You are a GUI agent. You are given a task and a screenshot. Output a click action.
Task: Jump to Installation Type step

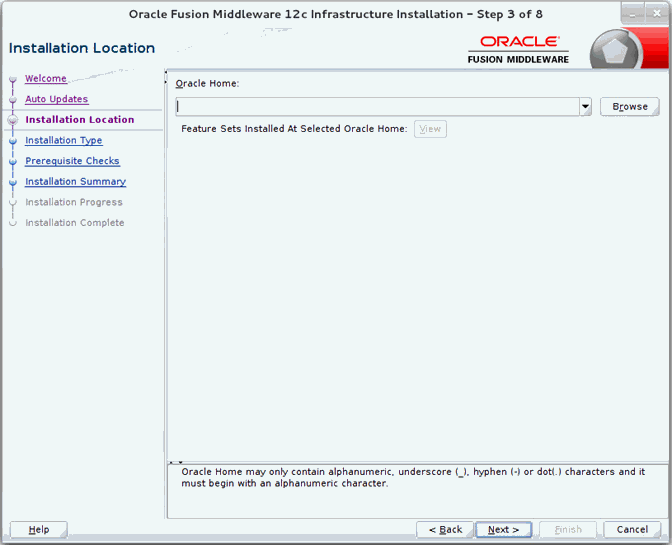tap(63, 140)
